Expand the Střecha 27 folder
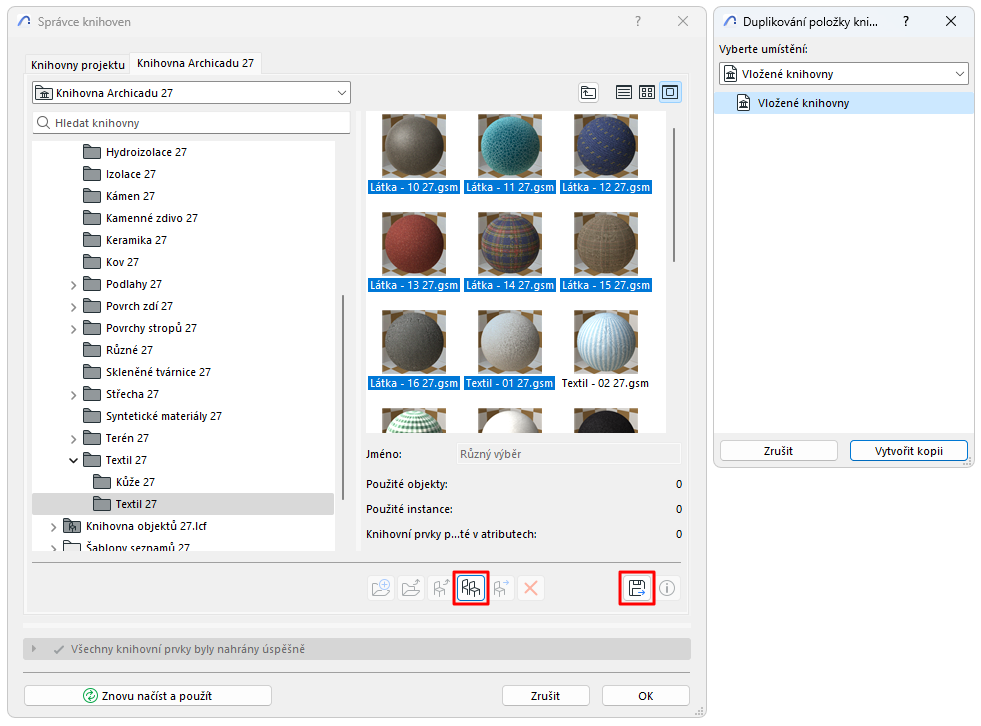This screenshot has height=726, width=981. pyautogui.click(x=73, y=395)
